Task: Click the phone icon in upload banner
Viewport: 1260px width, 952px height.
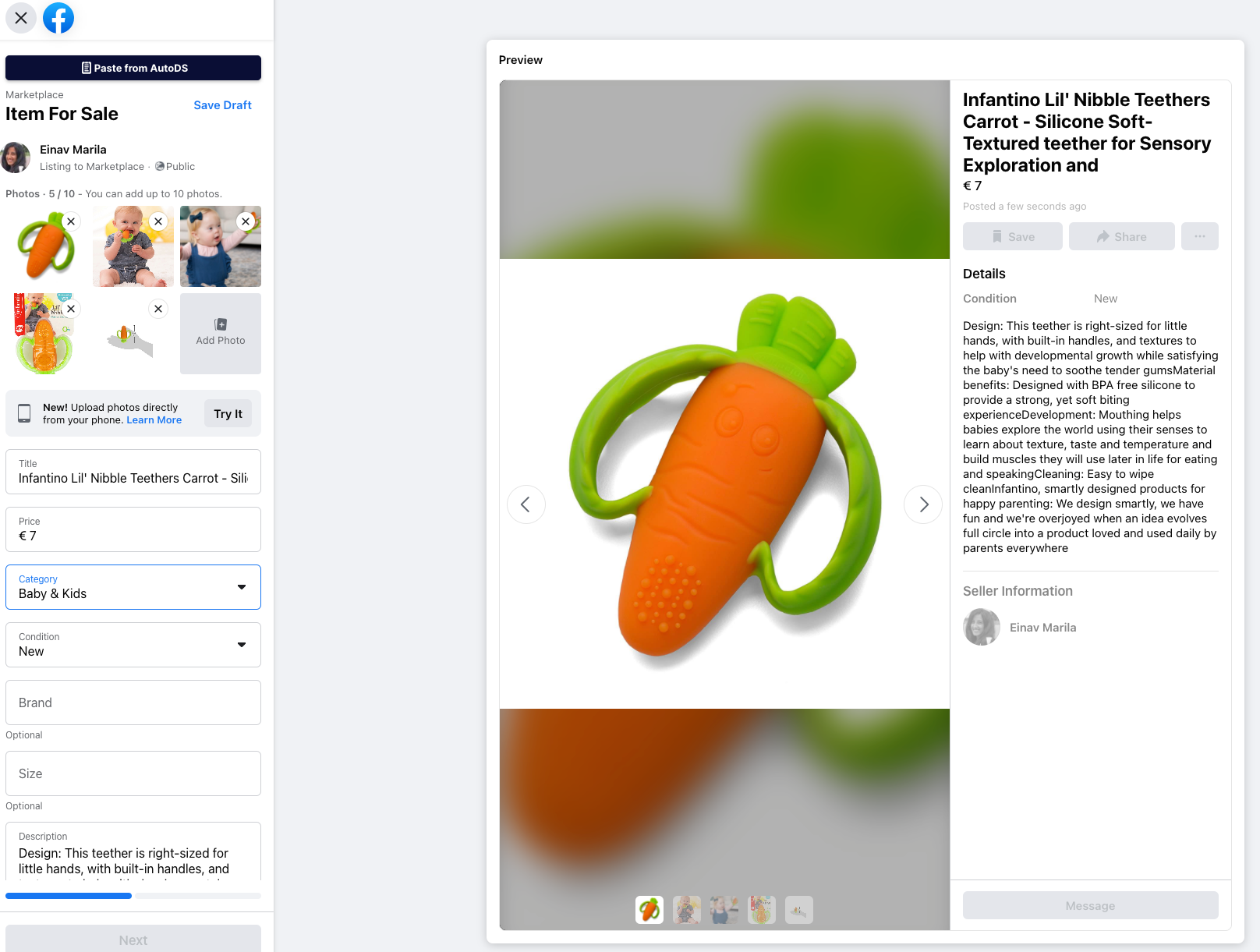Action: pos(24,413)
